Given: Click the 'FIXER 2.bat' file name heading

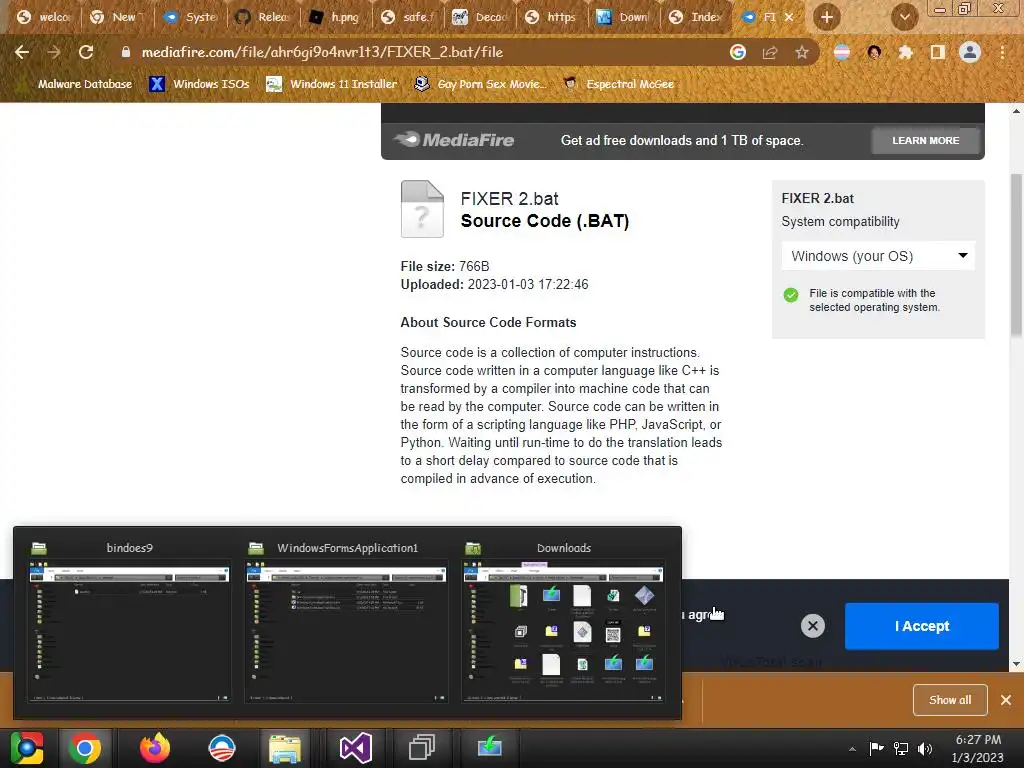Looking at the screenshot, I should coord(509,199).
